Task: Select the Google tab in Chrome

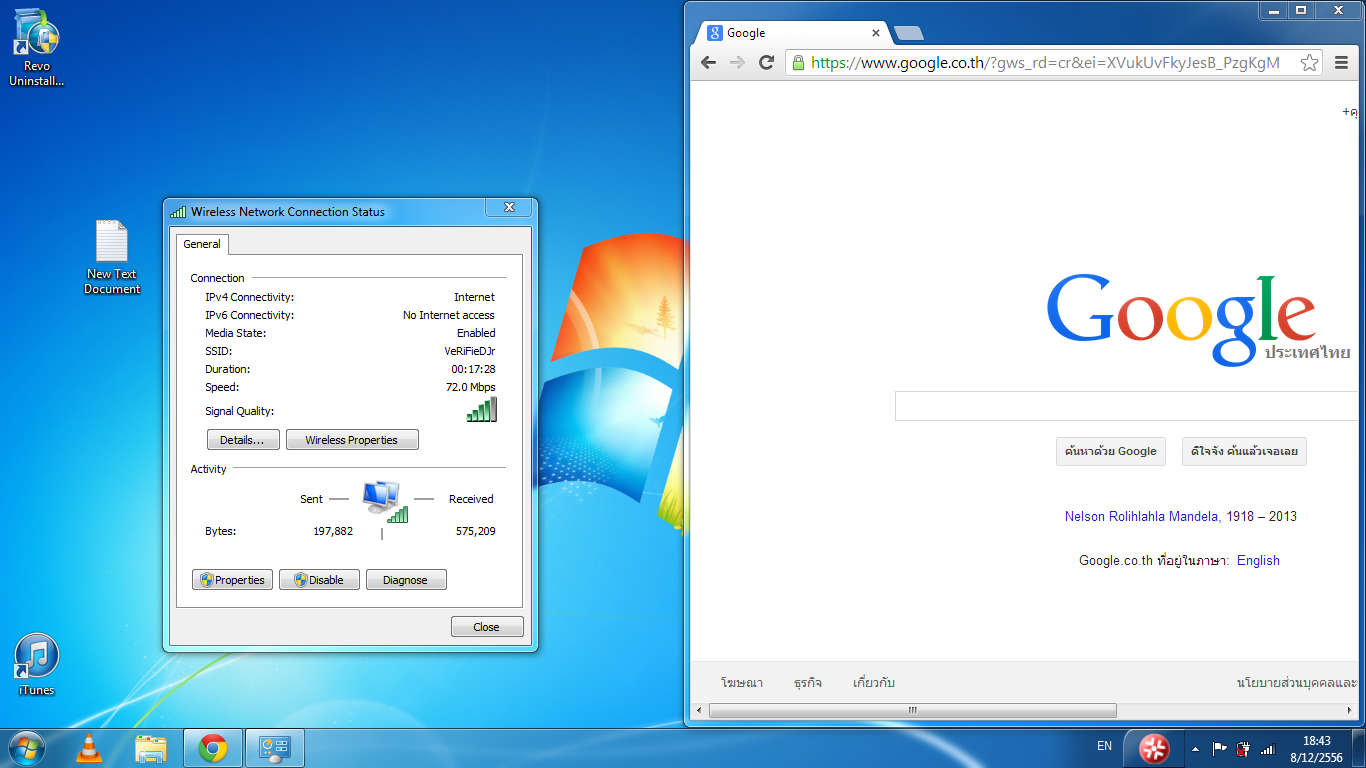Action: [790, 33]
